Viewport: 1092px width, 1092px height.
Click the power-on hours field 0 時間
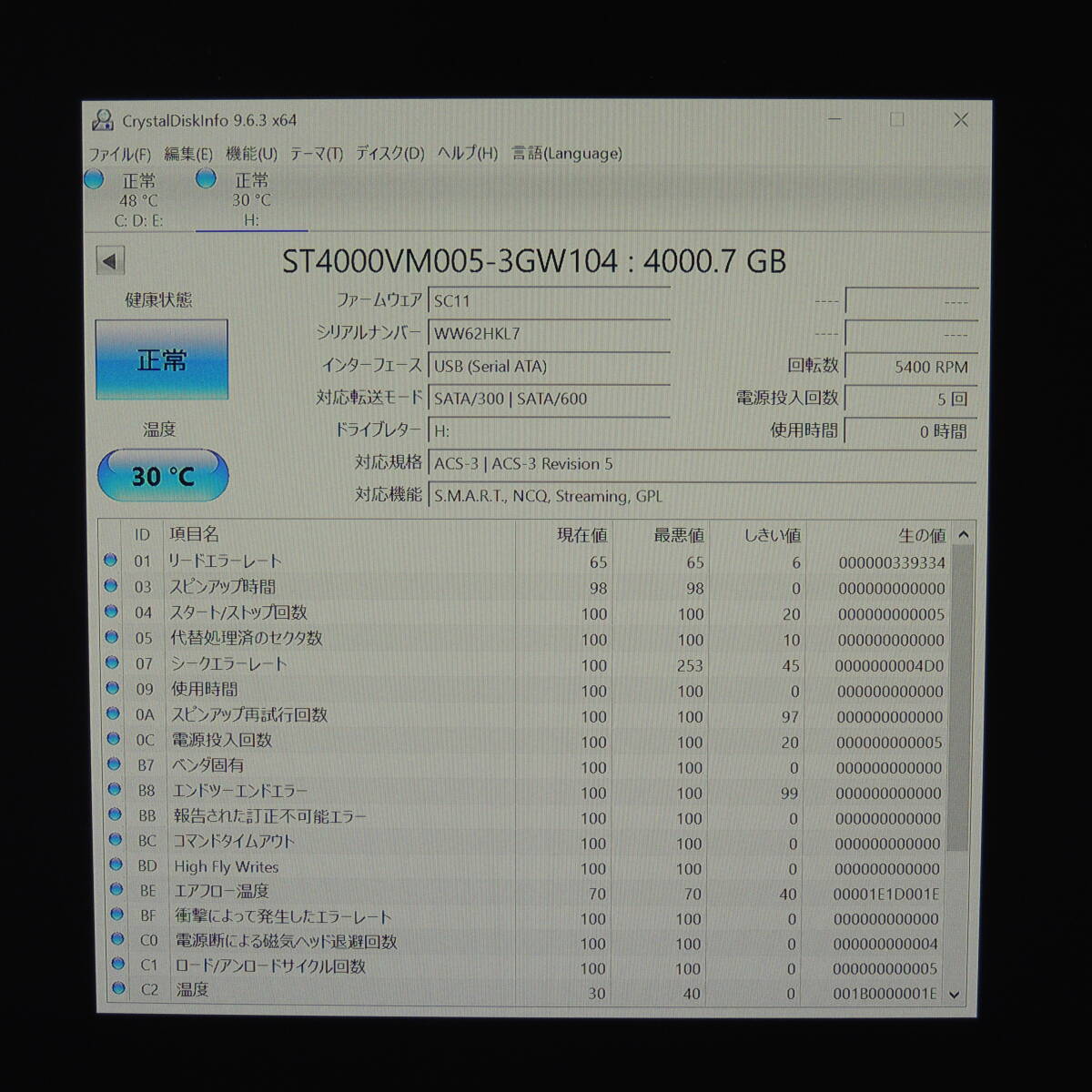pos(911,431)
